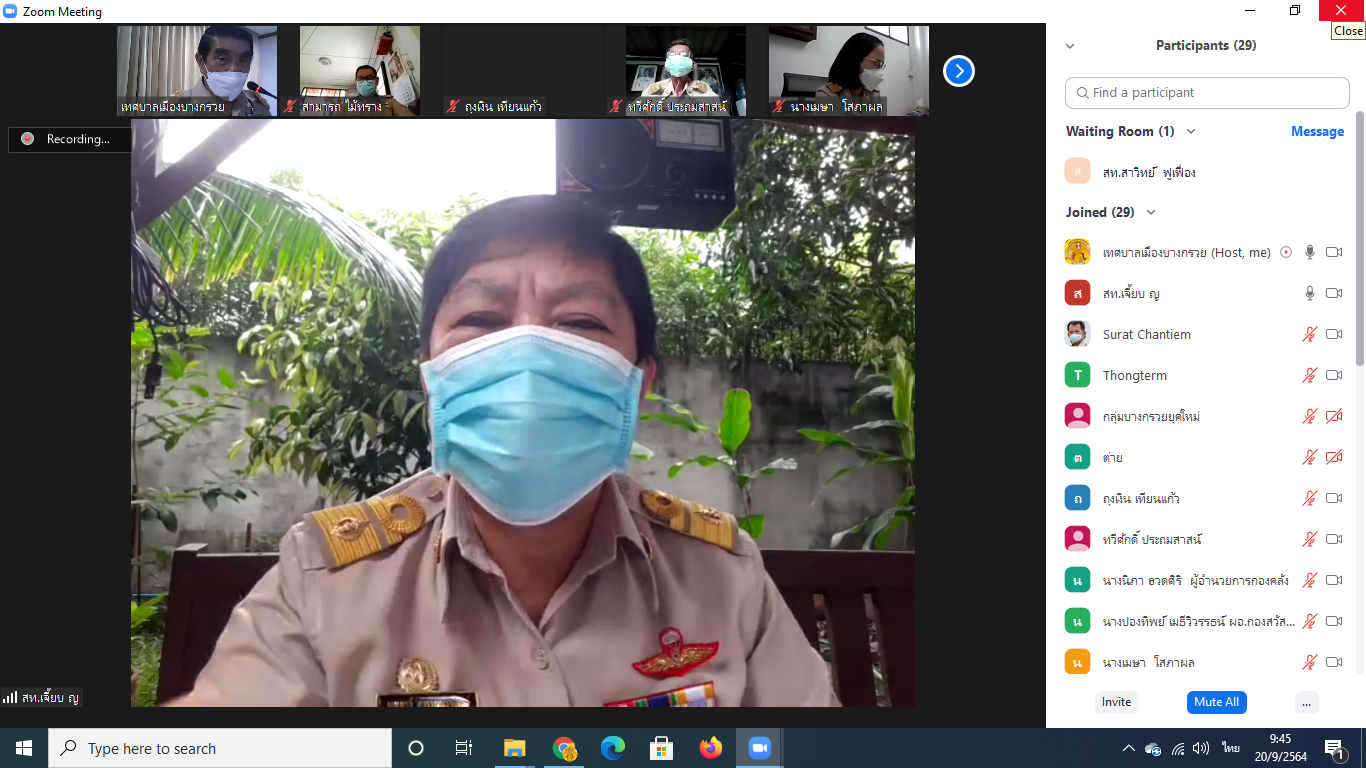Show hidden system tray icons
Screen dimensions: 1366x768
pos(1129,748)
